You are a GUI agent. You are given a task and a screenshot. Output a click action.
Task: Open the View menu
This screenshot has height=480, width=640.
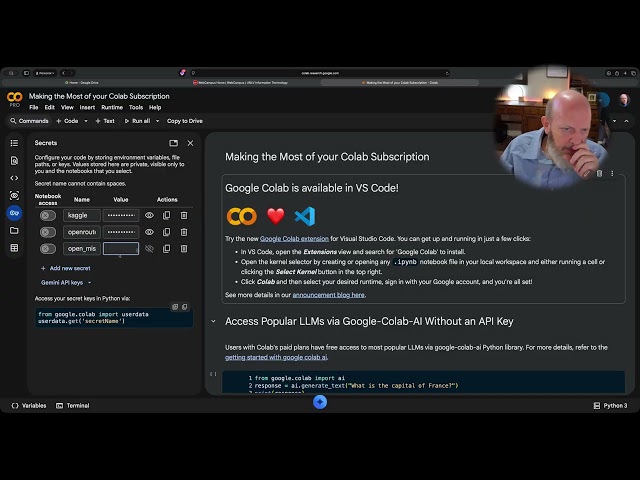[x=67, y=107]
